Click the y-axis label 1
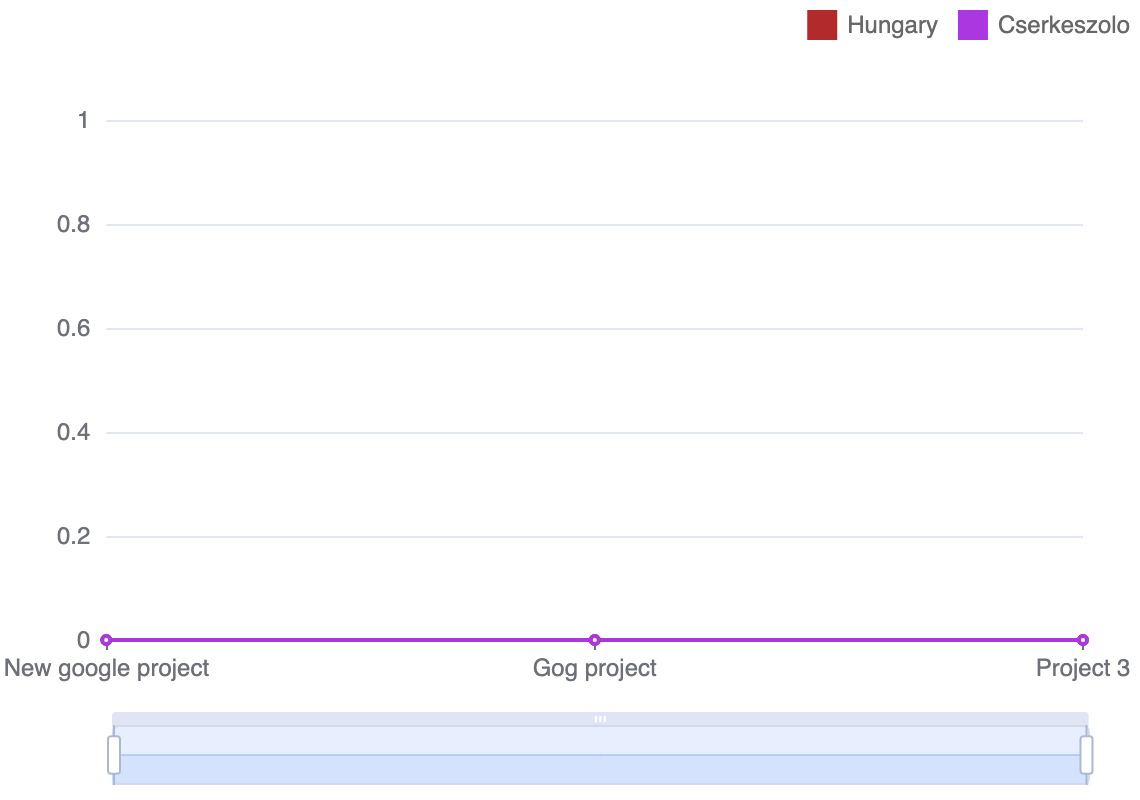The width and height of the screenshot is (1140, 800). [83, 121]
